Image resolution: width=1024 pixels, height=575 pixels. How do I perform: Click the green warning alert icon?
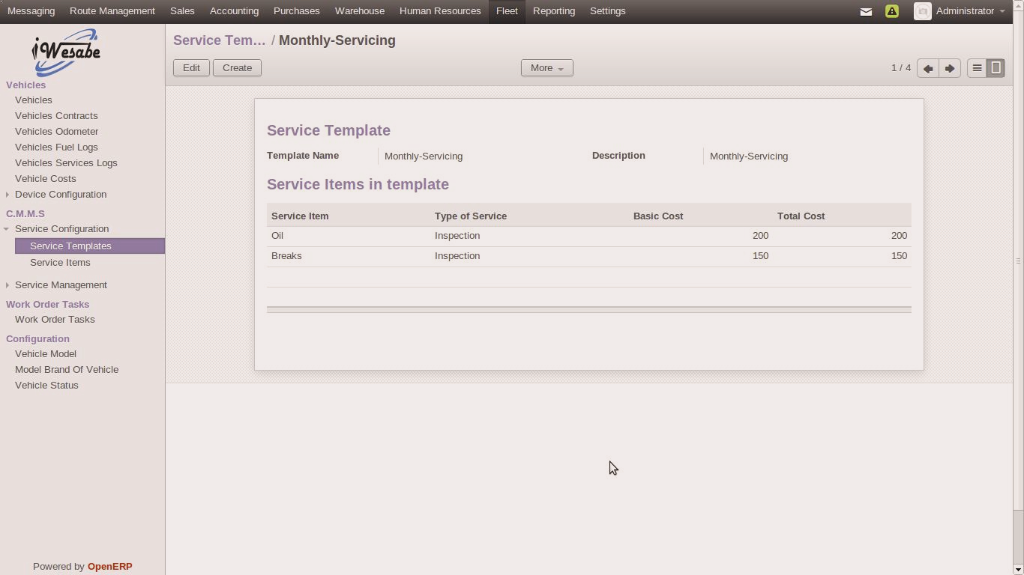tap(892, 11)
